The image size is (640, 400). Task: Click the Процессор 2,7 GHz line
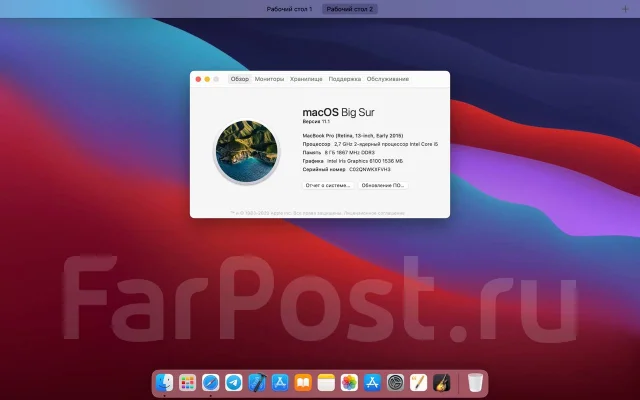(370, 144)
